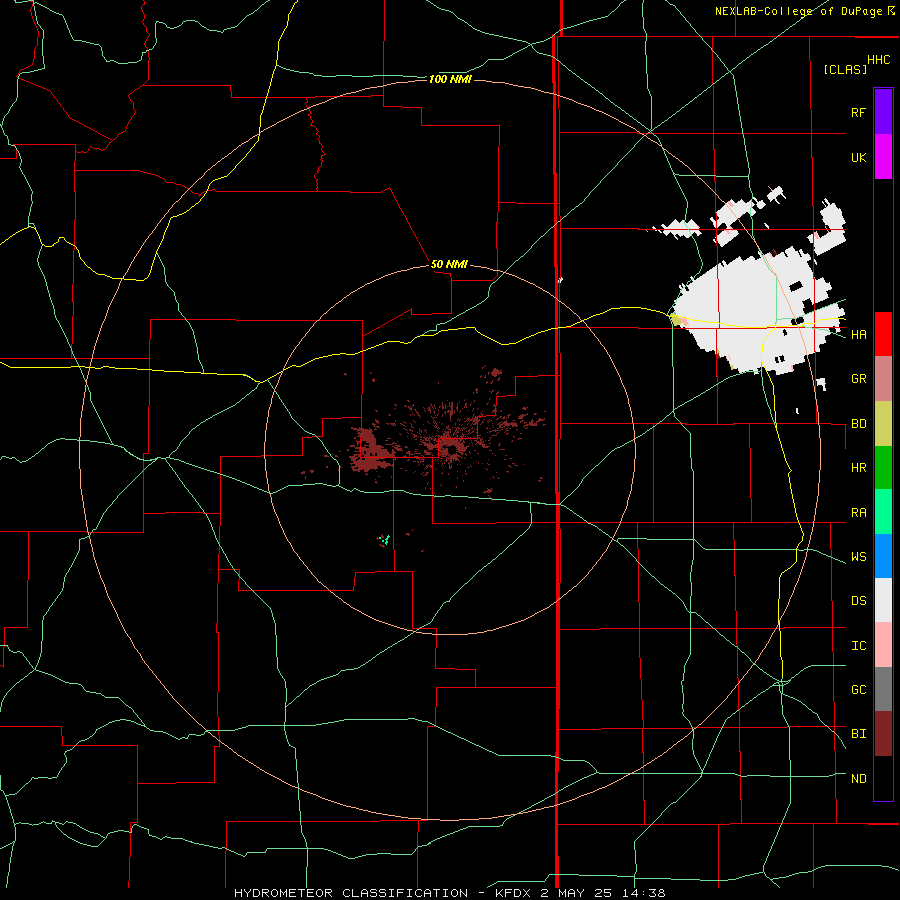Click the BI legend label

[x=858, y=734]
